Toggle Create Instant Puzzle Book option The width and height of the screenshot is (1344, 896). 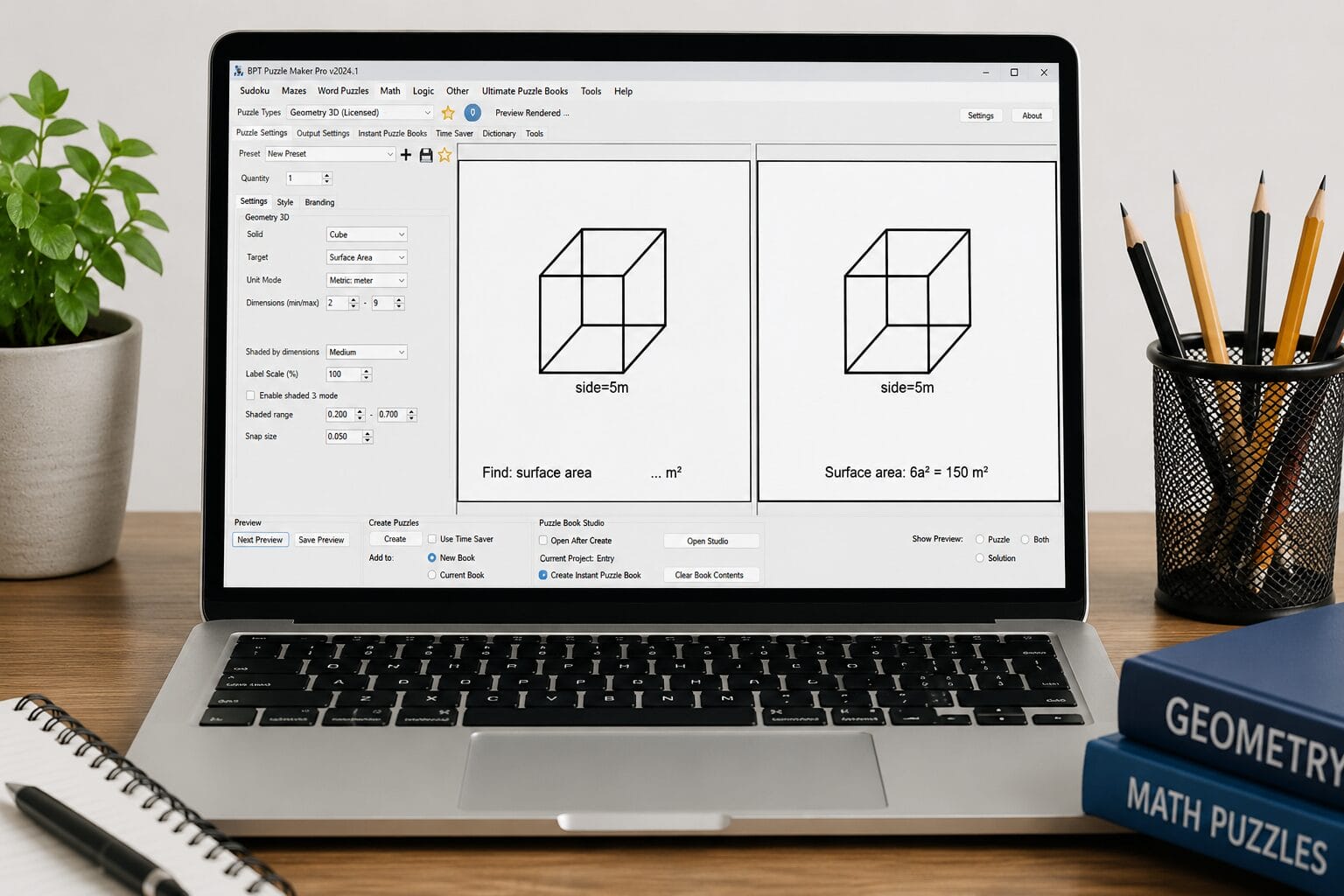[543, 575]
